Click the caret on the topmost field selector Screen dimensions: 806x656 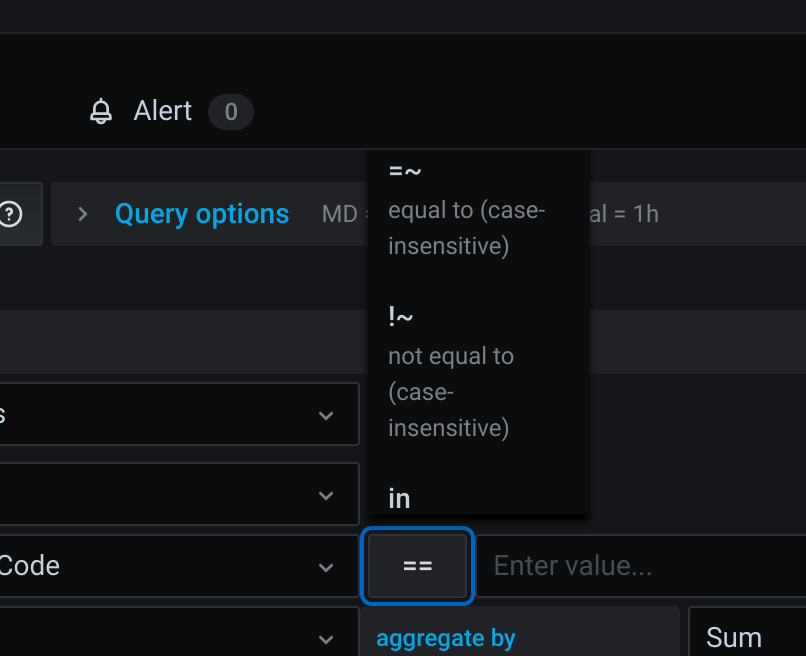click(x=325, y=414)
